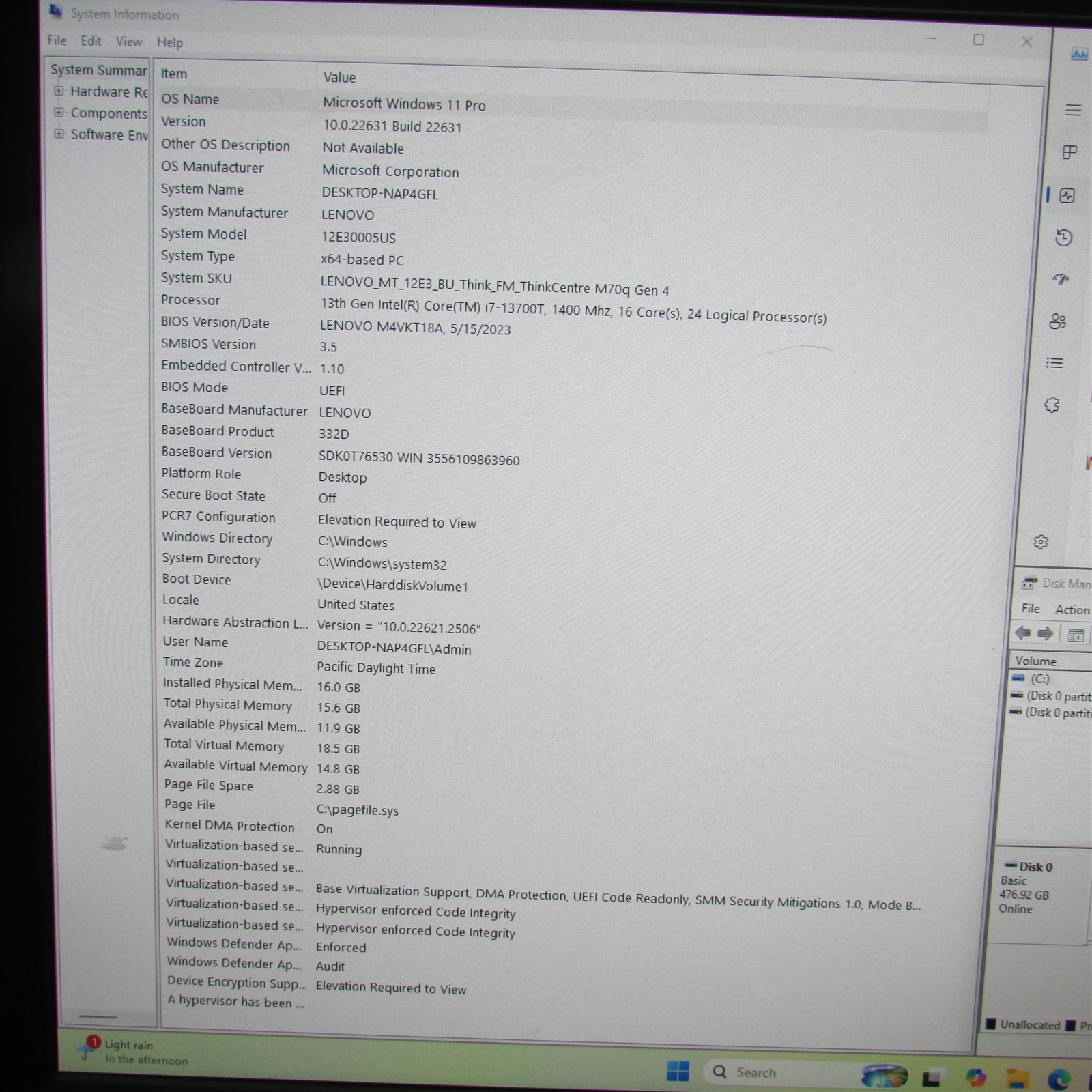
Task: Select first Disk 0 partition volume row
Action: [1051, 696]
